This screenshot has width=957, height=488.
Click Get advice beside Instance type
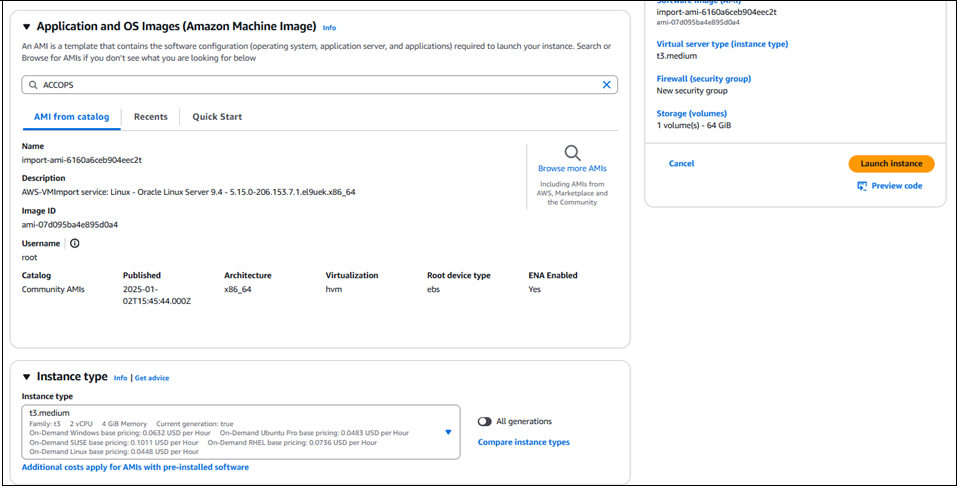click(151, 378)
